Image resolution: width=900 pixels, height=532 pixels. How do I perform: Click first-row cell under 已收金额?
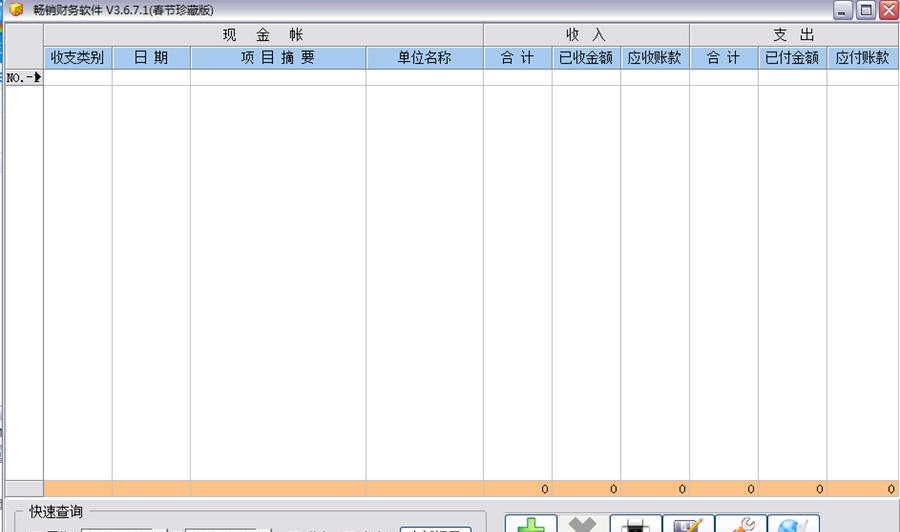point(587,77)
